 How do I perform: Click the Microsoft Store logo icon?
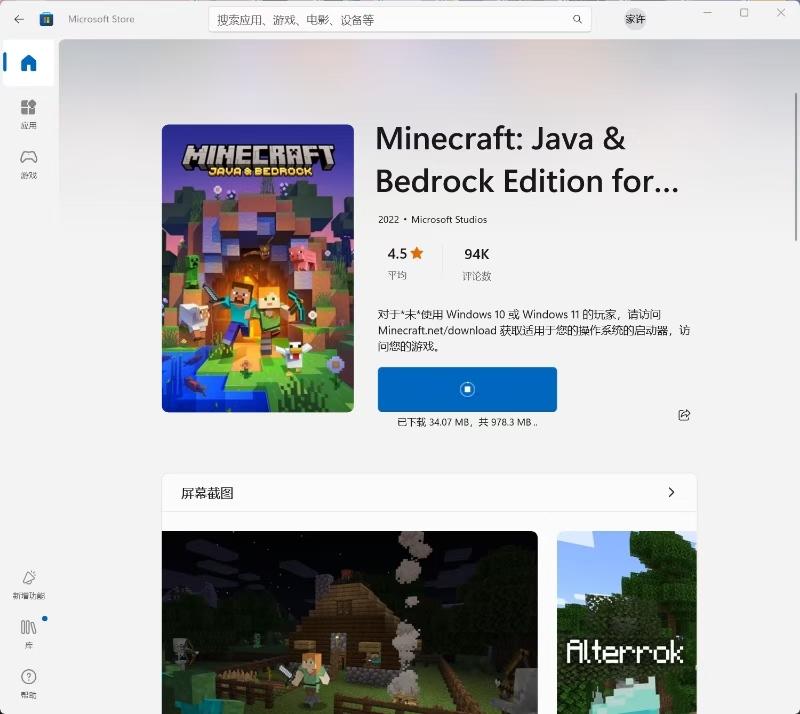click(46, 19)
